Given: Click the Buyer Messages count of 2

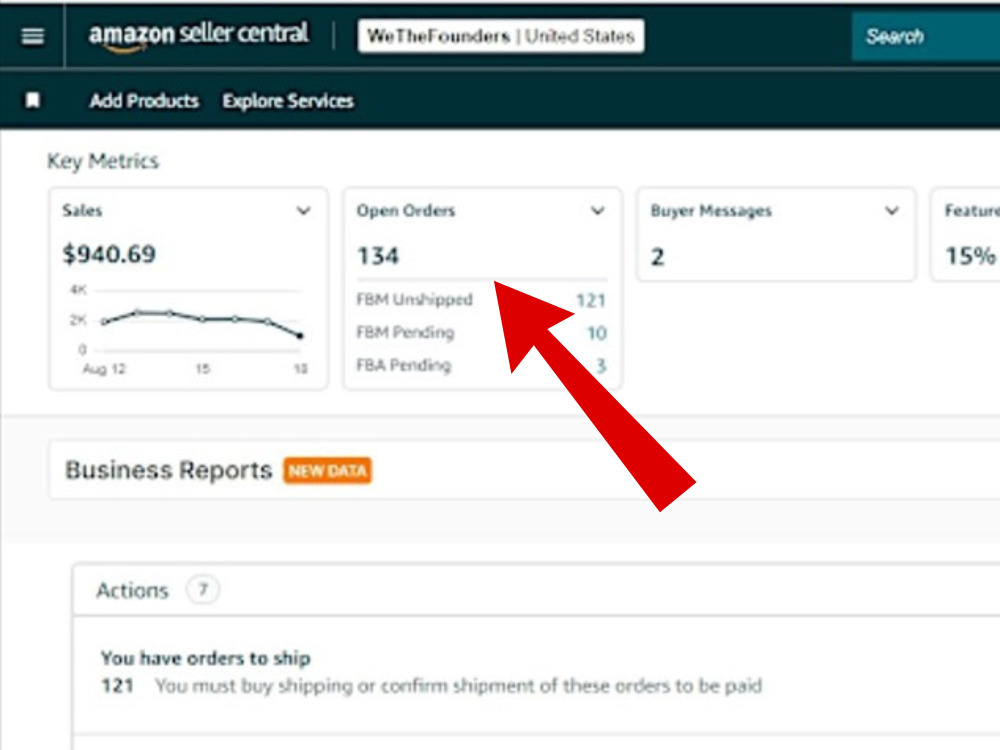Looking at the screenshot, I should click(658, 257).
